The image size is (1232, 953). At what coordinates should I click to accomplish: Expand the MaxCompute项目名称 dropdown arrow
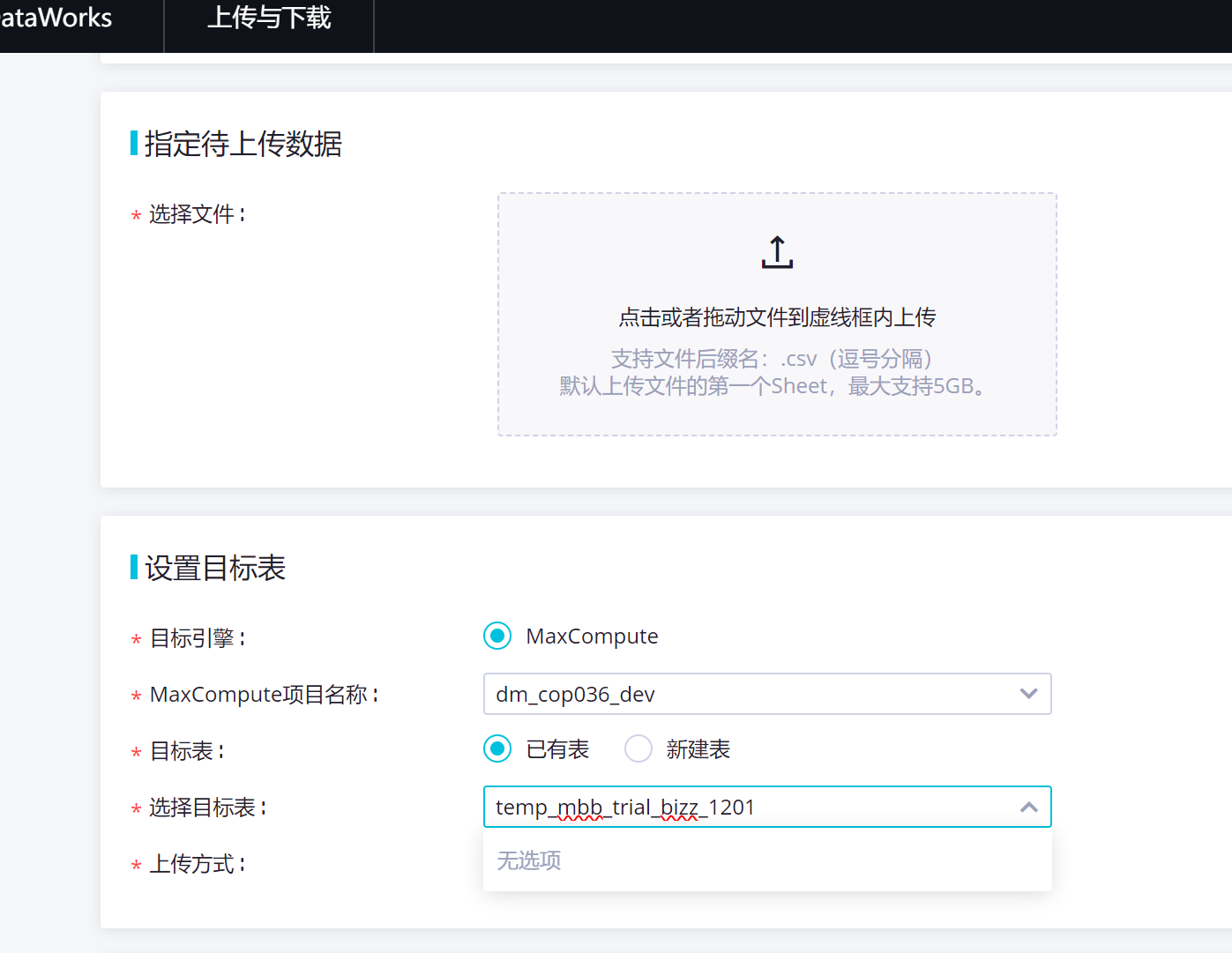coord(1028,694)
